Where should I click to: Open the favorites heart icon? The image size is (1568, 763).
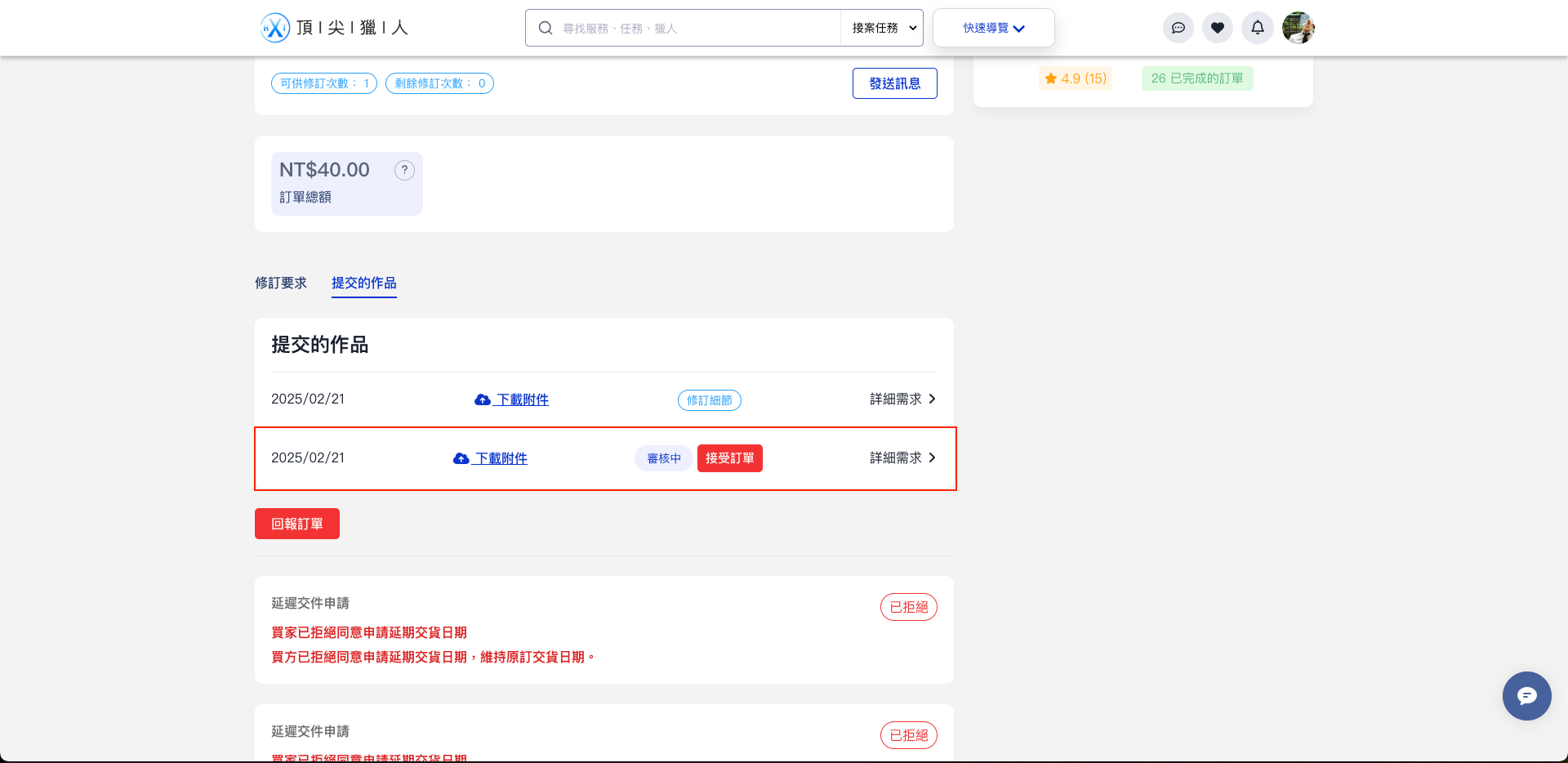[x=1218, y=27]
